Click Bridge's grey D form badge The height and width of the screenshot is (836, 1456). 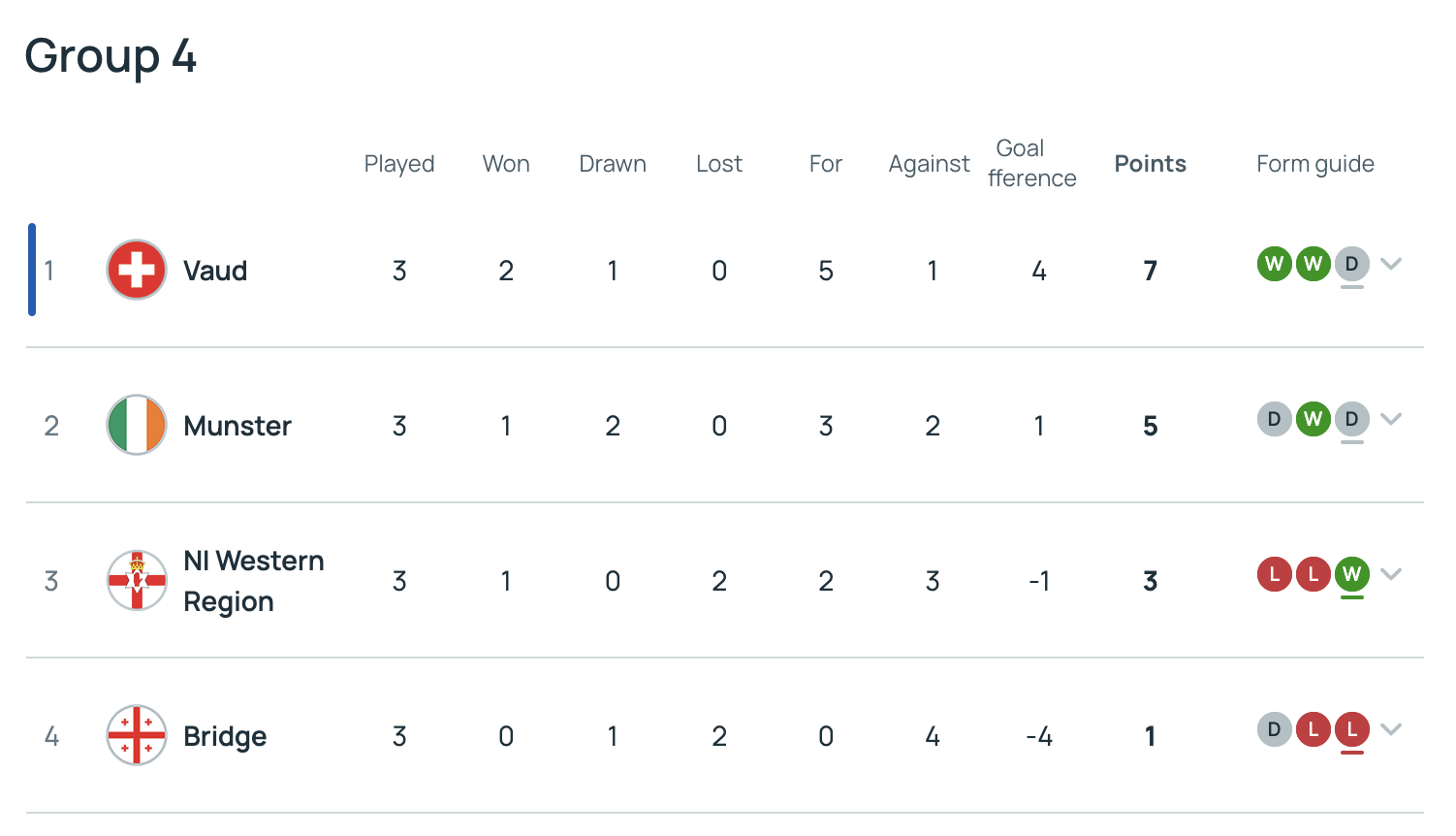click(x=1275, y=729)
